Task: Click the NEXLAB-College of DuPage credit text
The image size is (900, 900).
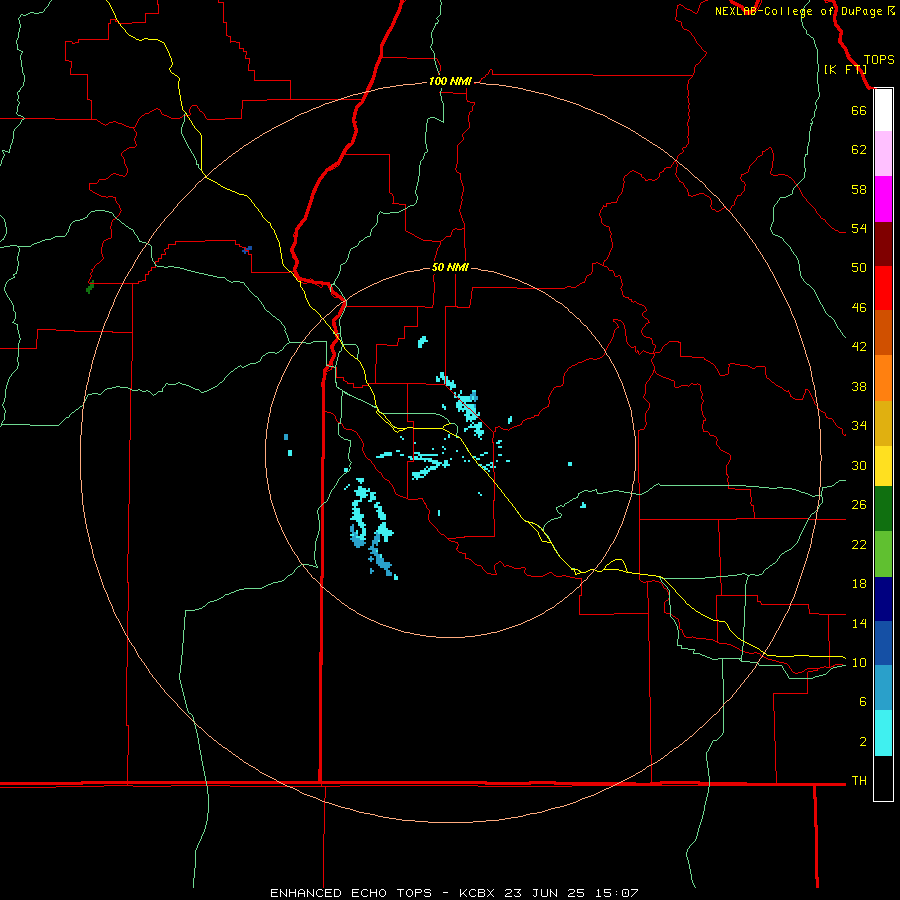Action: click(805, 11)
